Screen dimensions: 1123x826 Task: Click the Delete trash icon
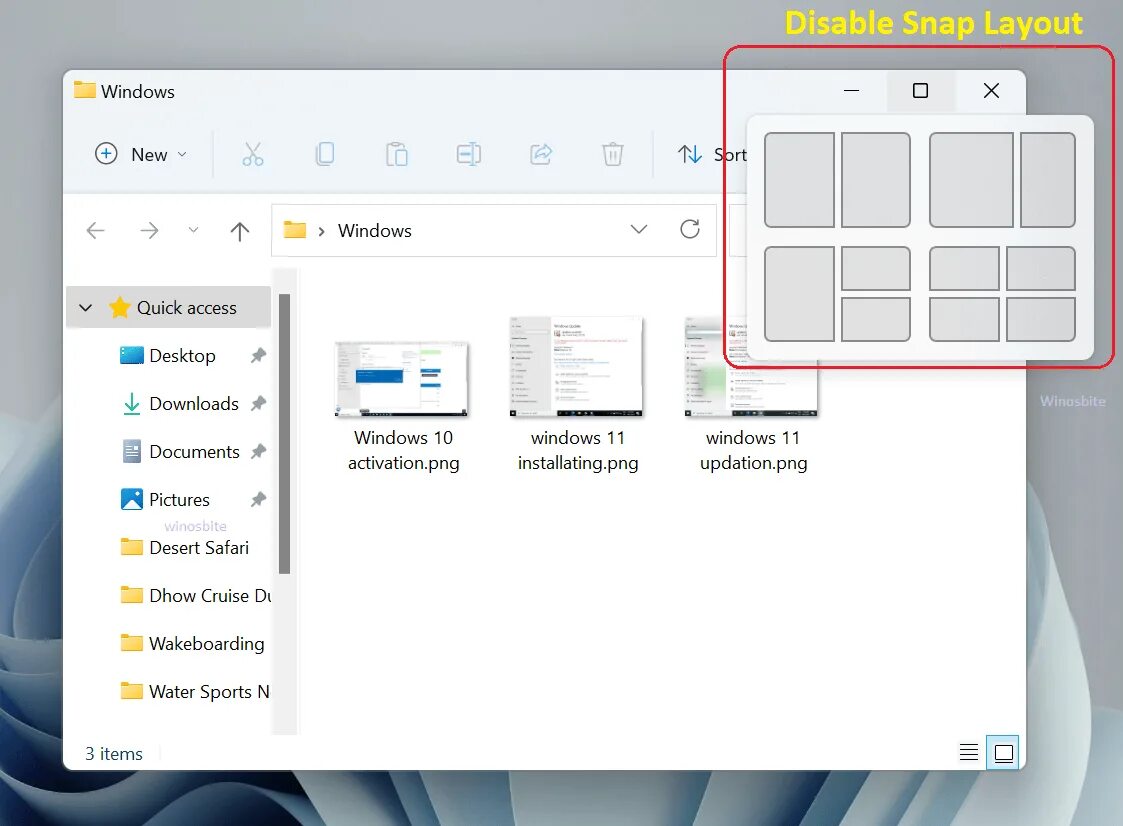click(x=612, y=154)
